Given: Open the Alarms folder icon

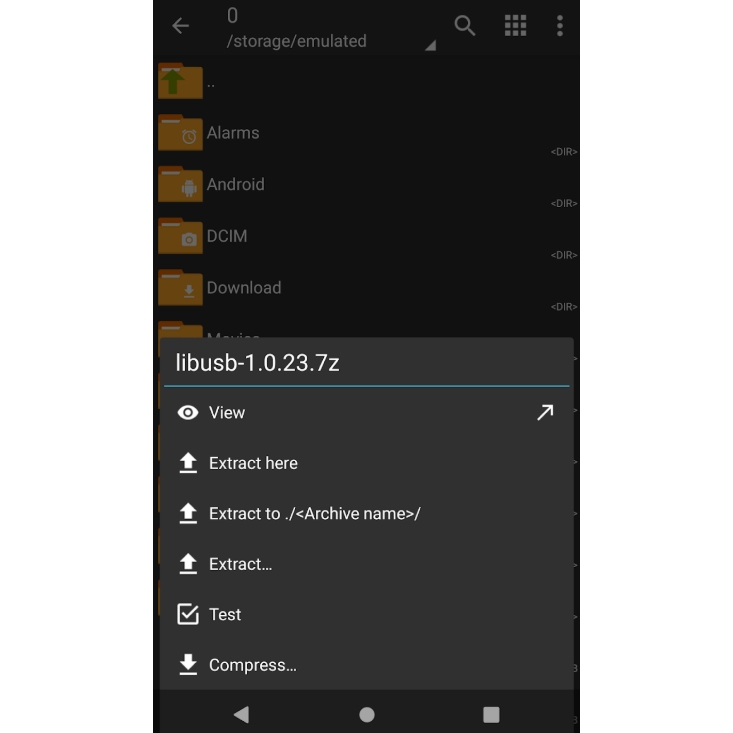Looking at the screenshot, I should click(180, 133).
